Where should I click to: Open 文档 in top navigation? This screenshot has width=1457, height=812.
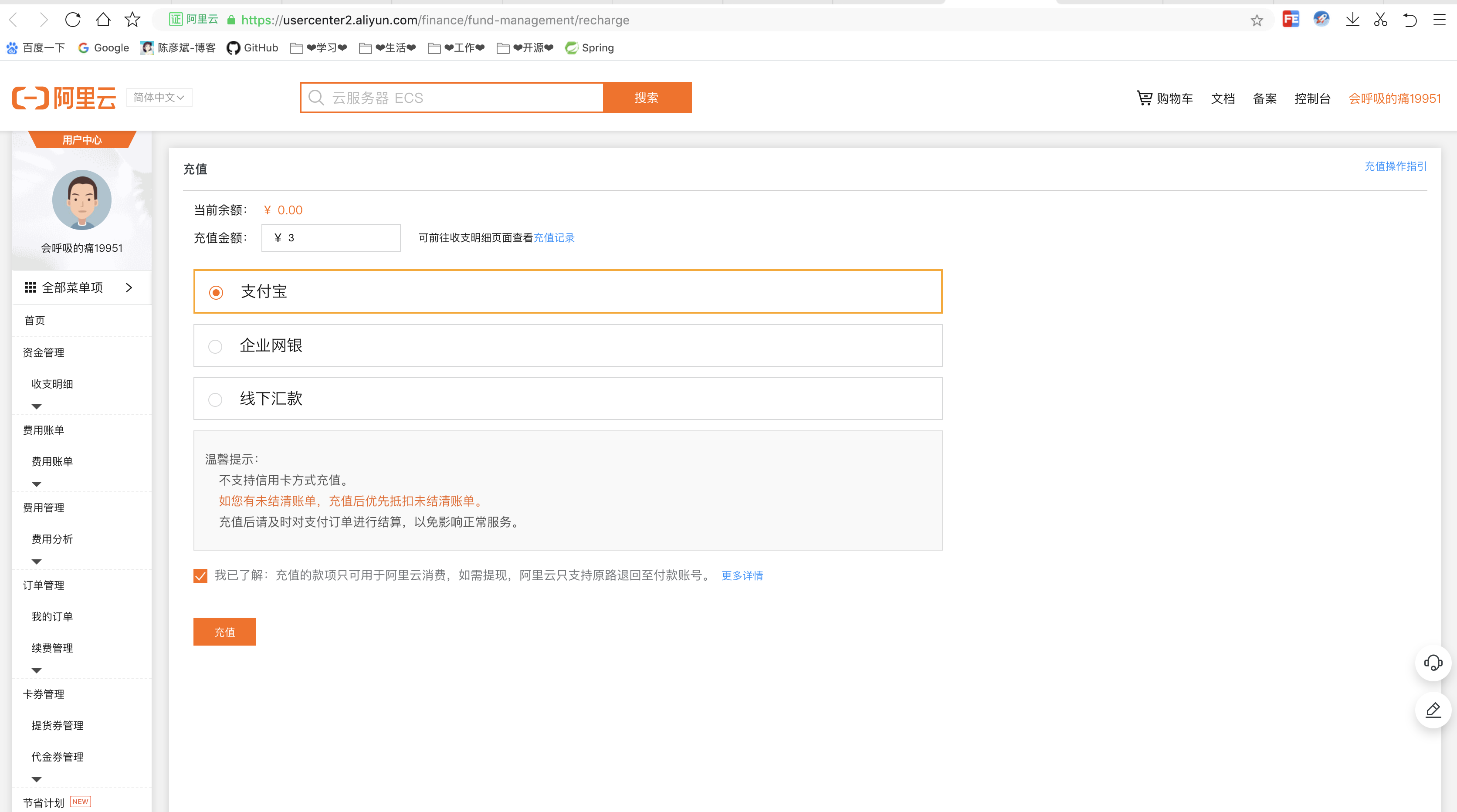pyautogui.click(x=1222, y=98)
